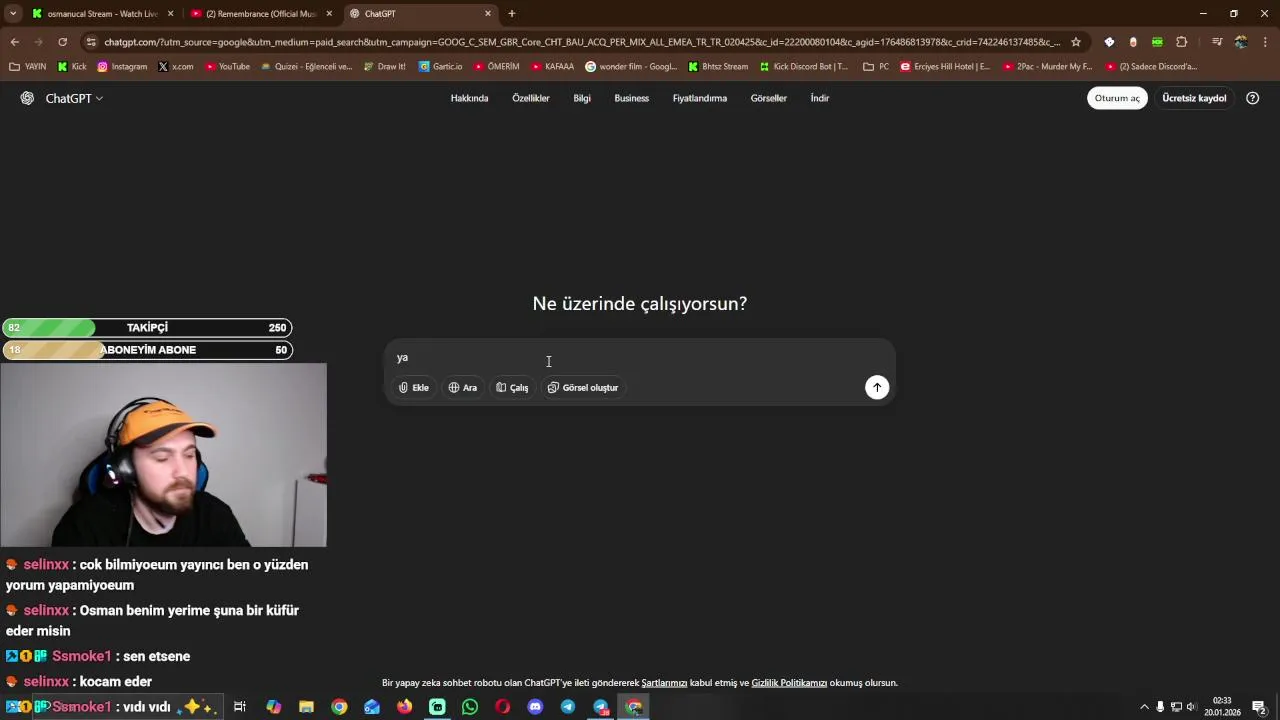Click the browser back arrow
The image size is (1280, 720).
click(x=15, y=42)
